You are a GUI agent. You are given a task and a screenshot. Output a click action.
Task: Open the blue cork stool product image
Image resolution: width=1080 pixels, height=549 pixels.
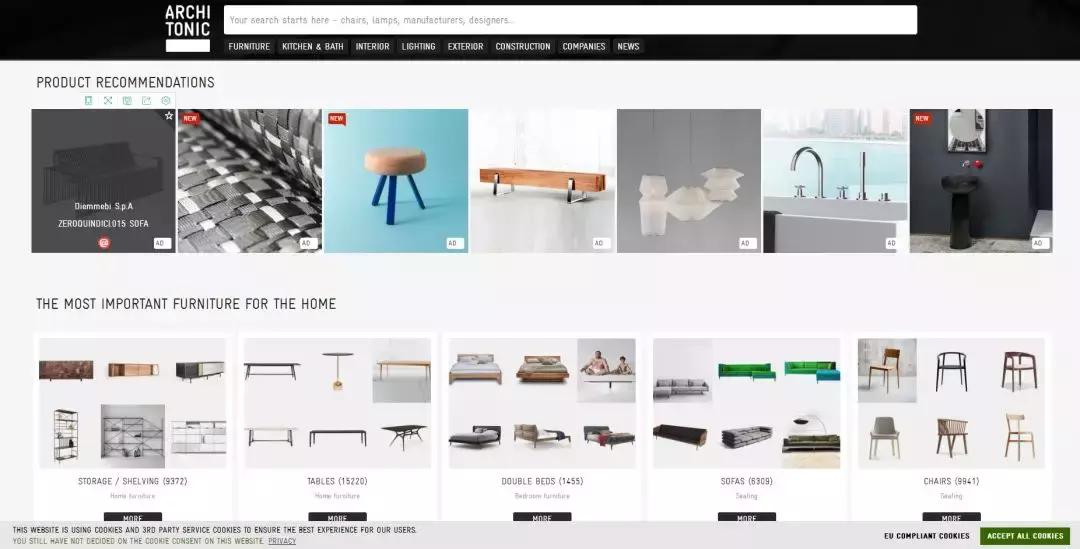point(396,181)
